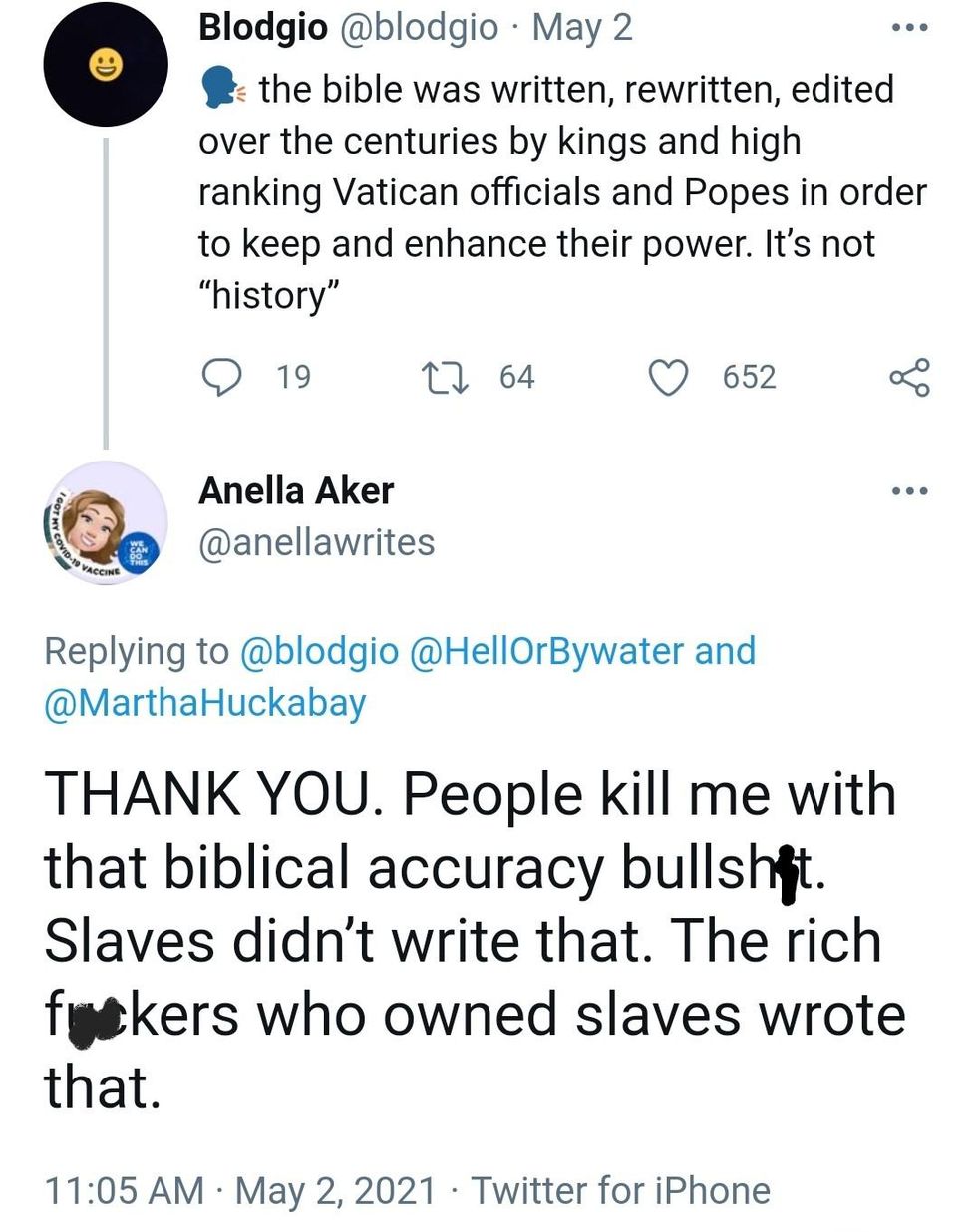Open the @anellawrites handle
Screen dimensions: 977x1232
click(317, 542)
